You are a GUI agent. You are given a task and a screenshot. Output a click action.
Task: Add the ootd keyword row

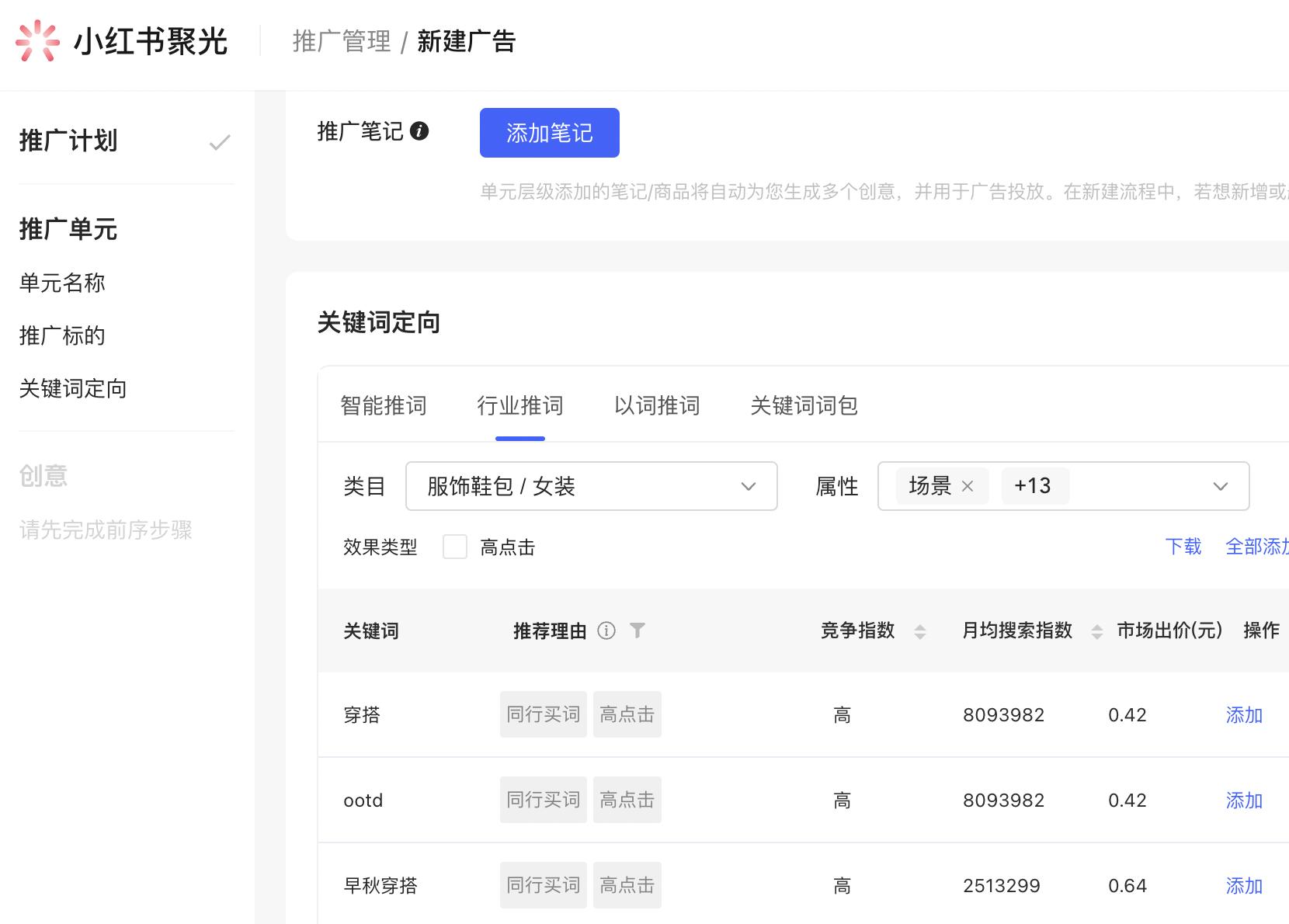coord(1244,801)
